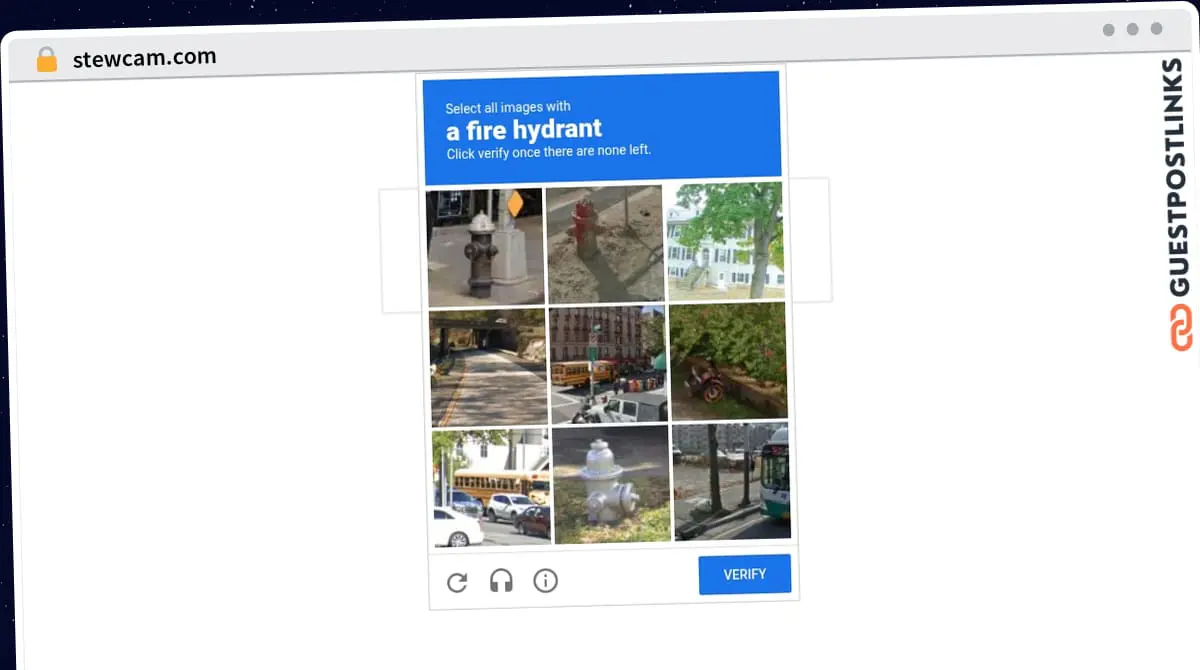Click the GUESTPOSTLINKS vertical watermark text

coord(1180,178)
